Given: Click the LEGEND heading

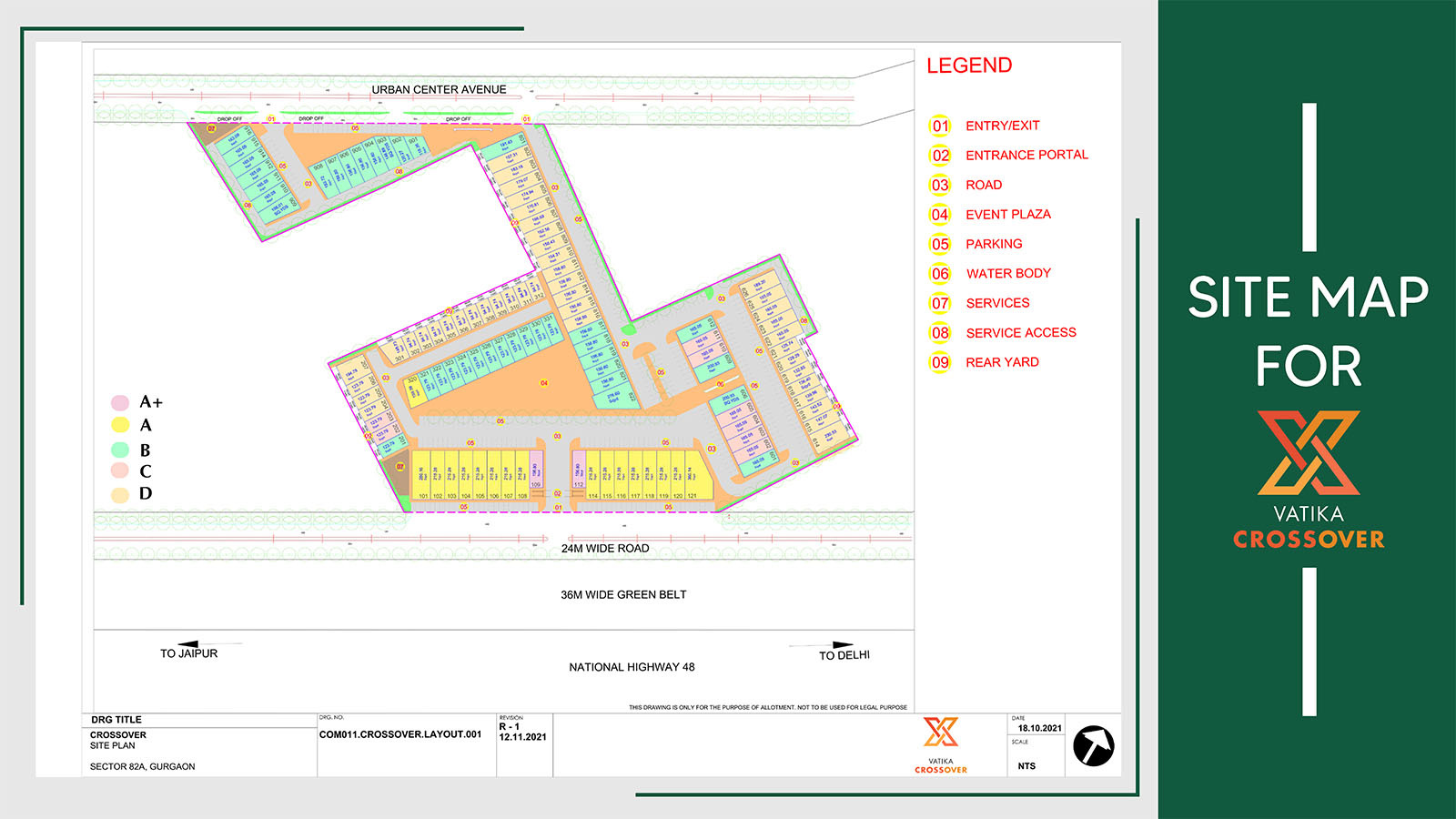Looking at the screenshot, I should 968,65.
